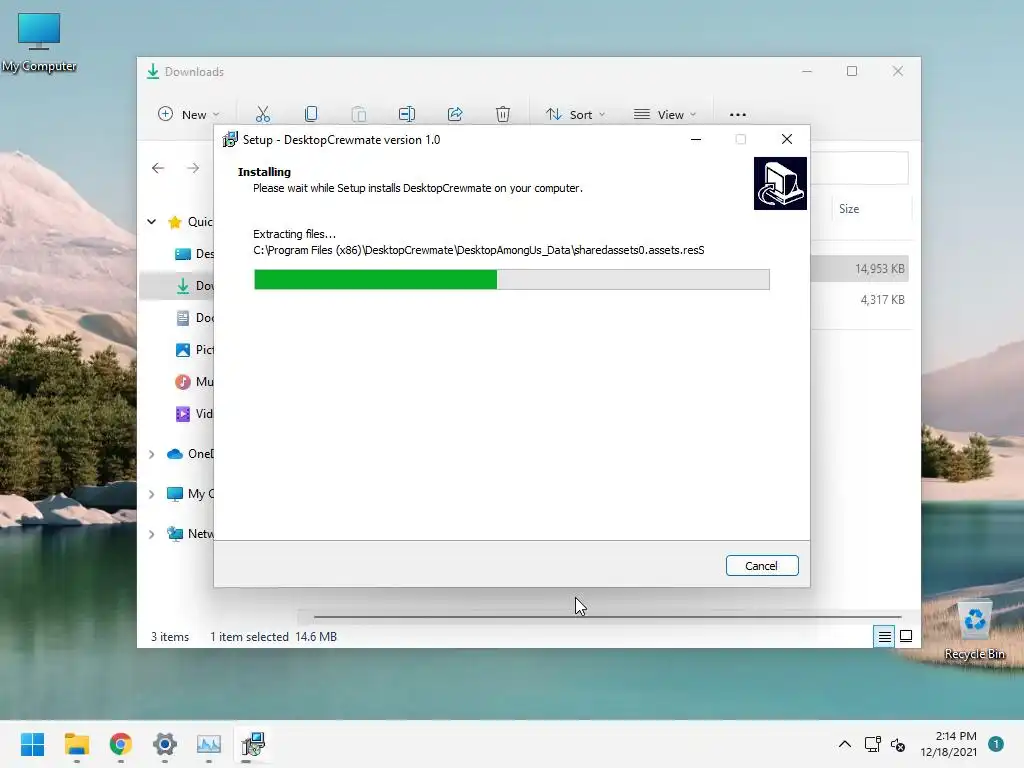
Task: Click the 1 item selected 14.6 MB status text
Action: (x=273, y=637)
